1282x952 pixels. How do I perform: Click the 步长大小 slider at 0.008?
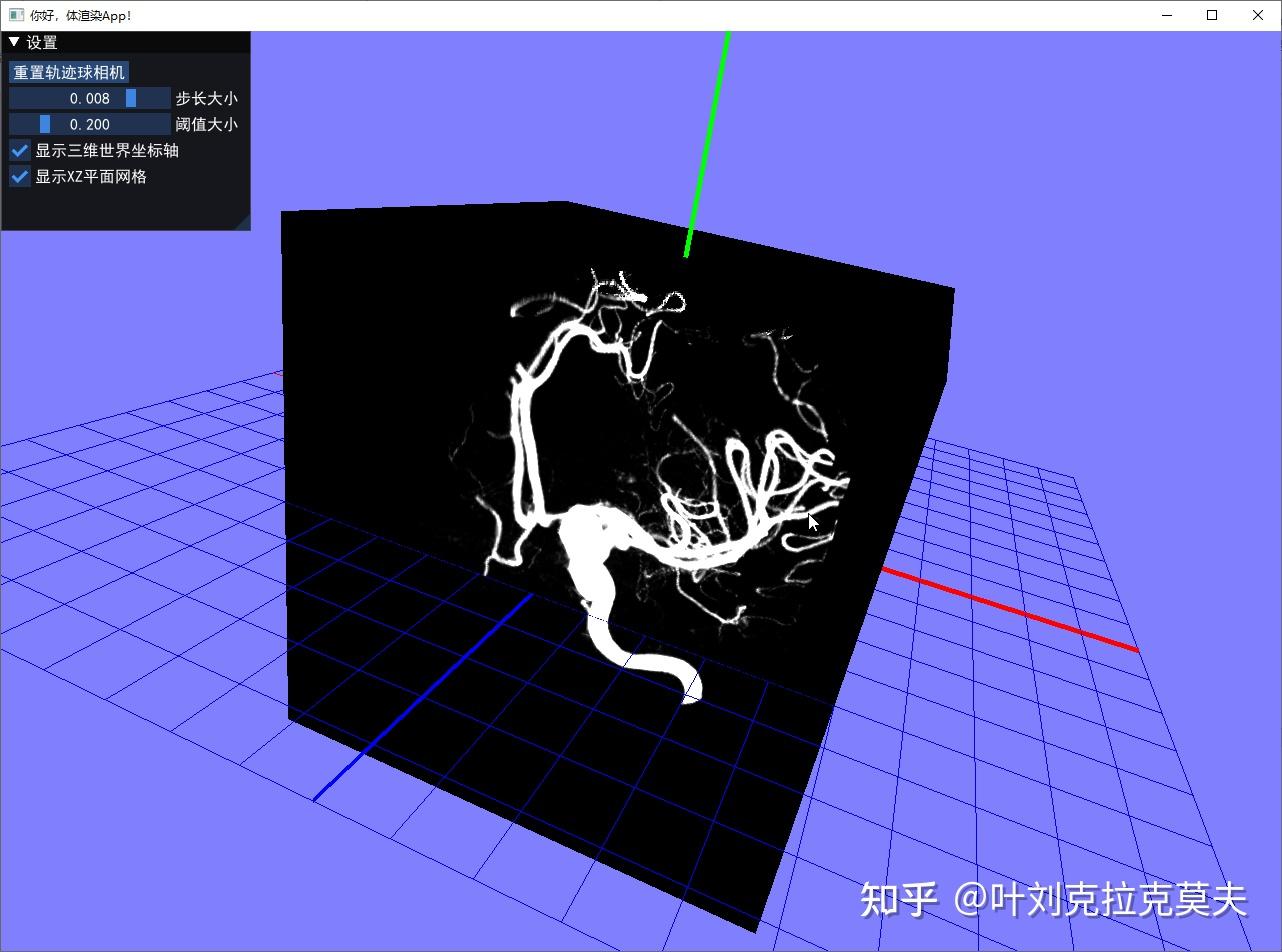coord(90,98)
